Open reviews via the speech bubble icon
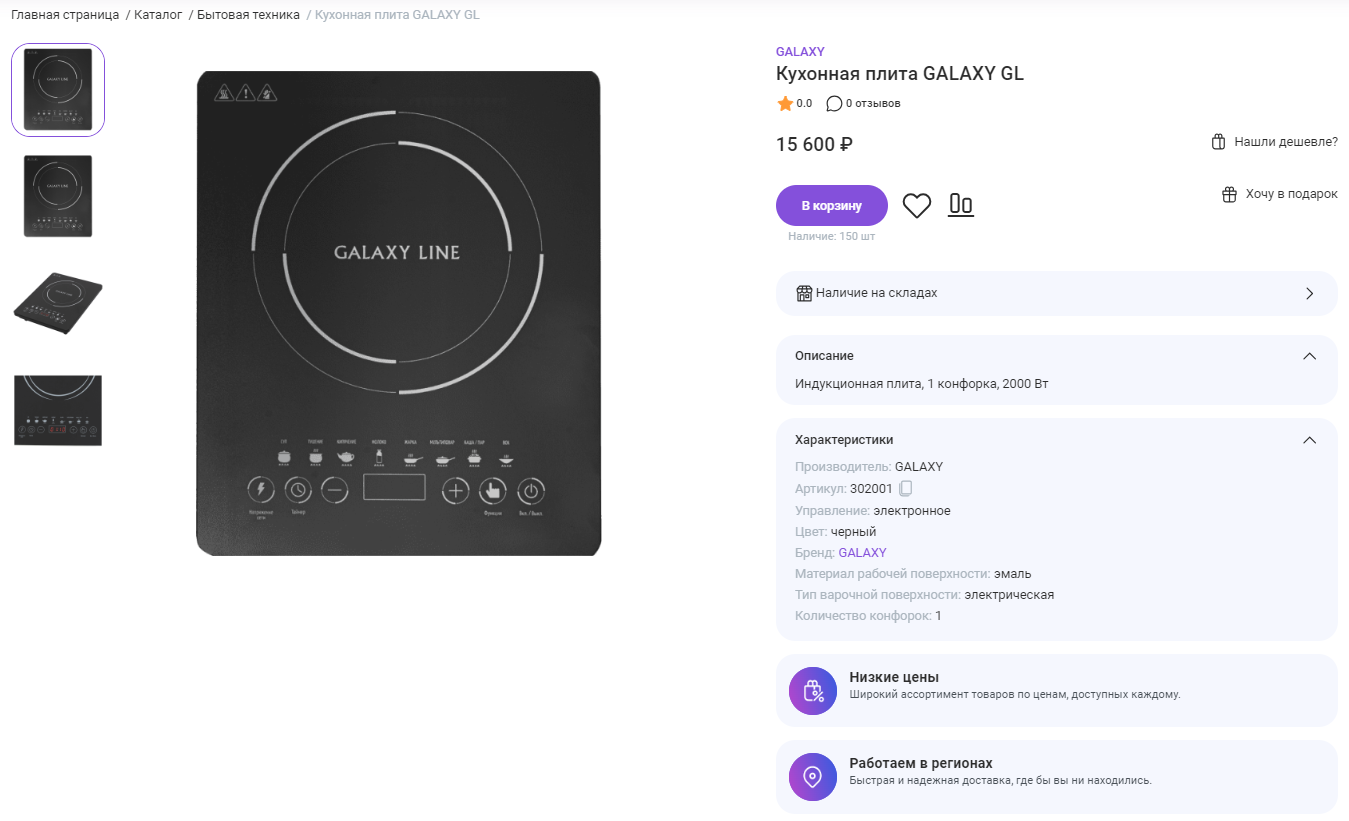Viewport: 1349px width, 821px height. coord(834,104)
